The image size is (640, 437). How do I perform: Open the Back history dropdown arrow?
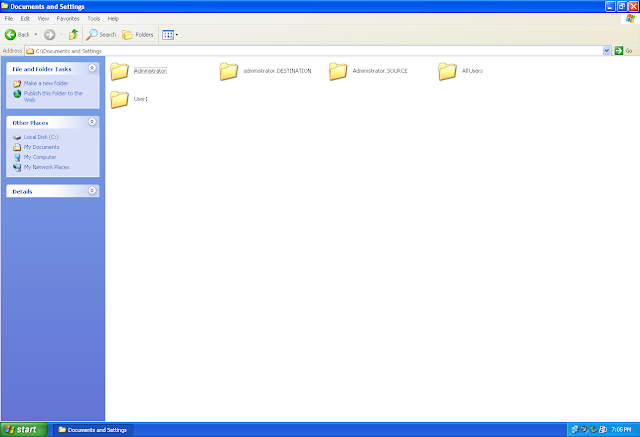36,35
